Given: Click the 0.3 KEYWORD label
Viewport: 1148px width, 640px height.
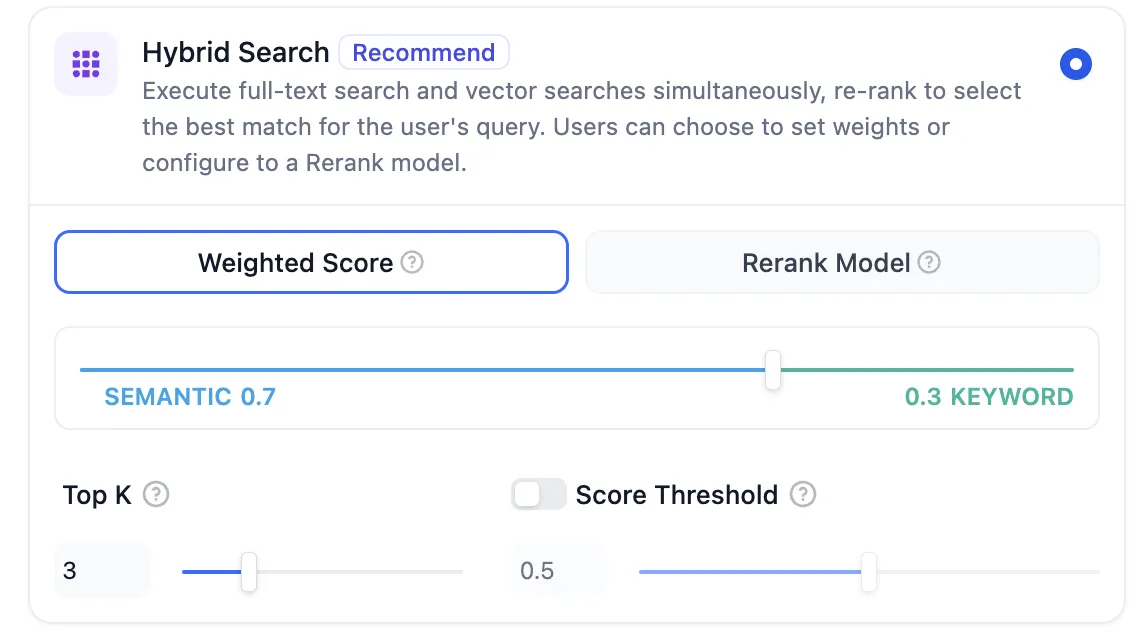Looking at the screenshot, I should click(x=988, y=397).
